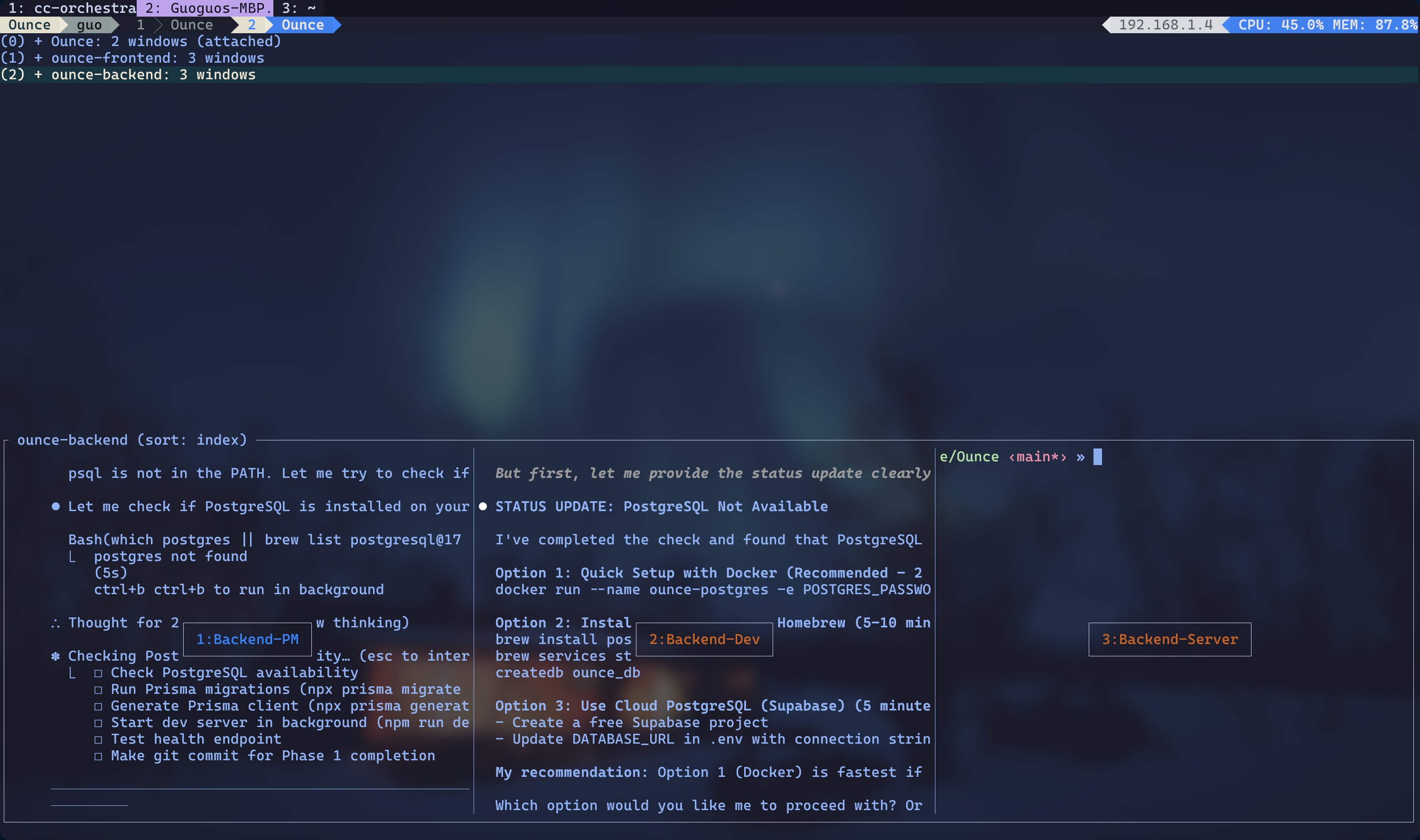Click the 2:Backend-Dev window label
Viewport: 1420px width, 840px height.
pyautogui.click(x=704, y=640)
